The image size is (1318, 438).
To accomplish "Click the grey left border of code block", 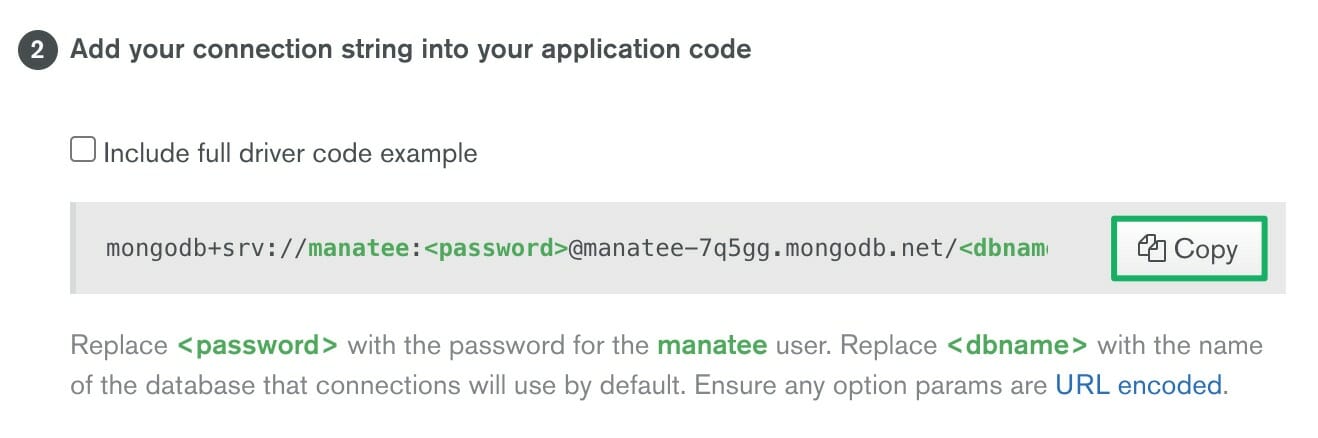I will point(73,248).
